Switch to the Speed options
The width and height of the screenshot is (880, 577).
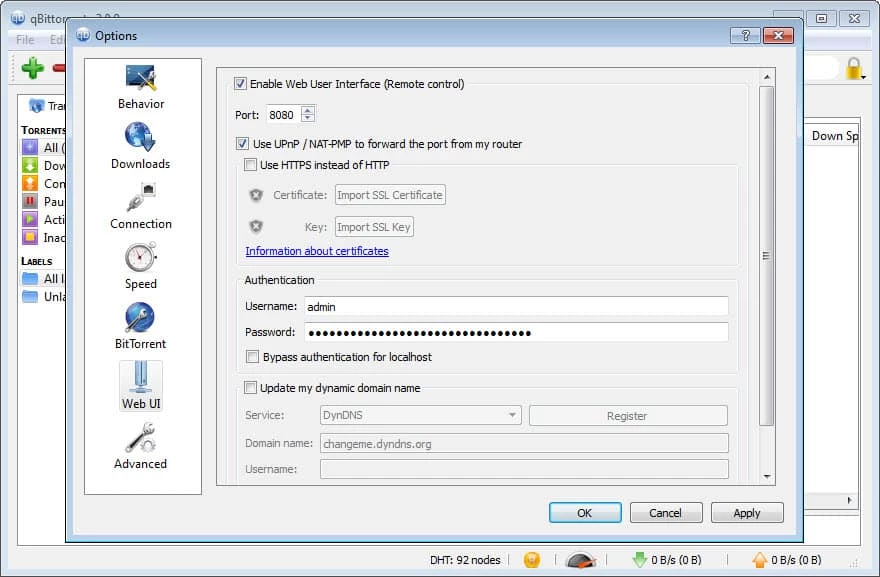point(141,266)
